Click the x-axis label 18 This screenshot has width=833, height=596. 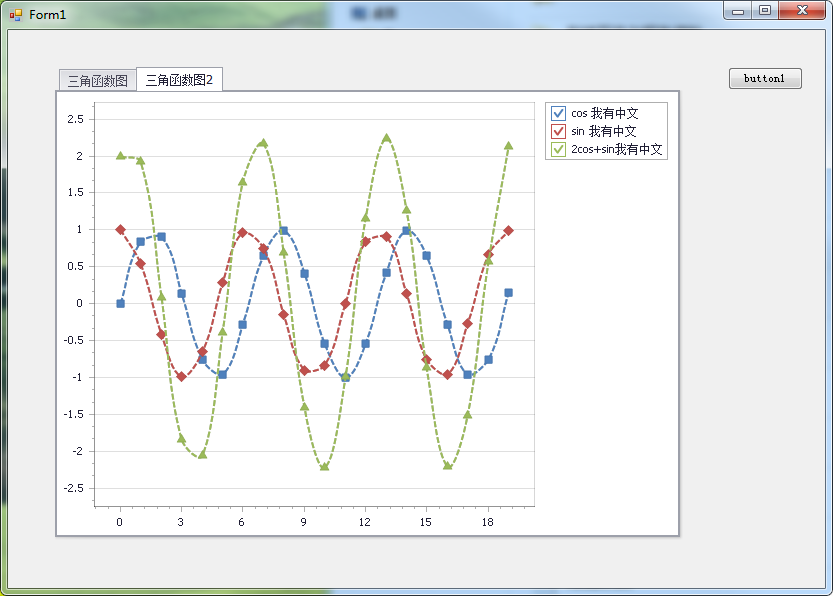pyautogui.click(x=488, y=522)
